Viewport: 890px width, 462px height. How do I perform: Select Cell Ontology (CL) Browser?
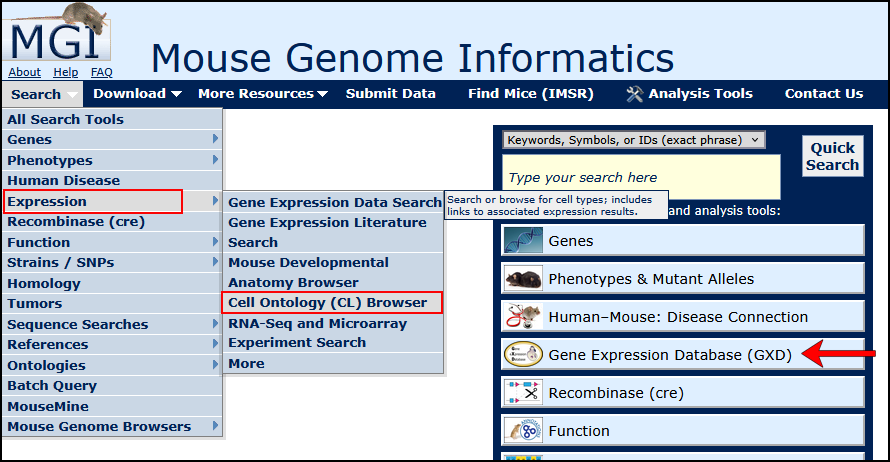click(x=328, y=302)
